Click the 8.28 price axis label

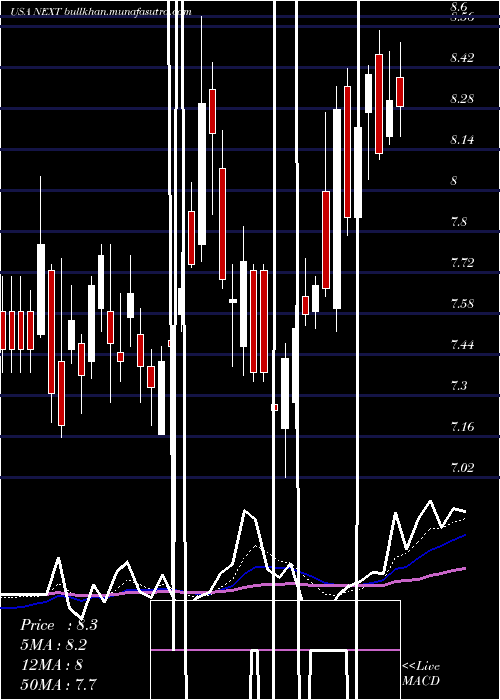(462, 99)
